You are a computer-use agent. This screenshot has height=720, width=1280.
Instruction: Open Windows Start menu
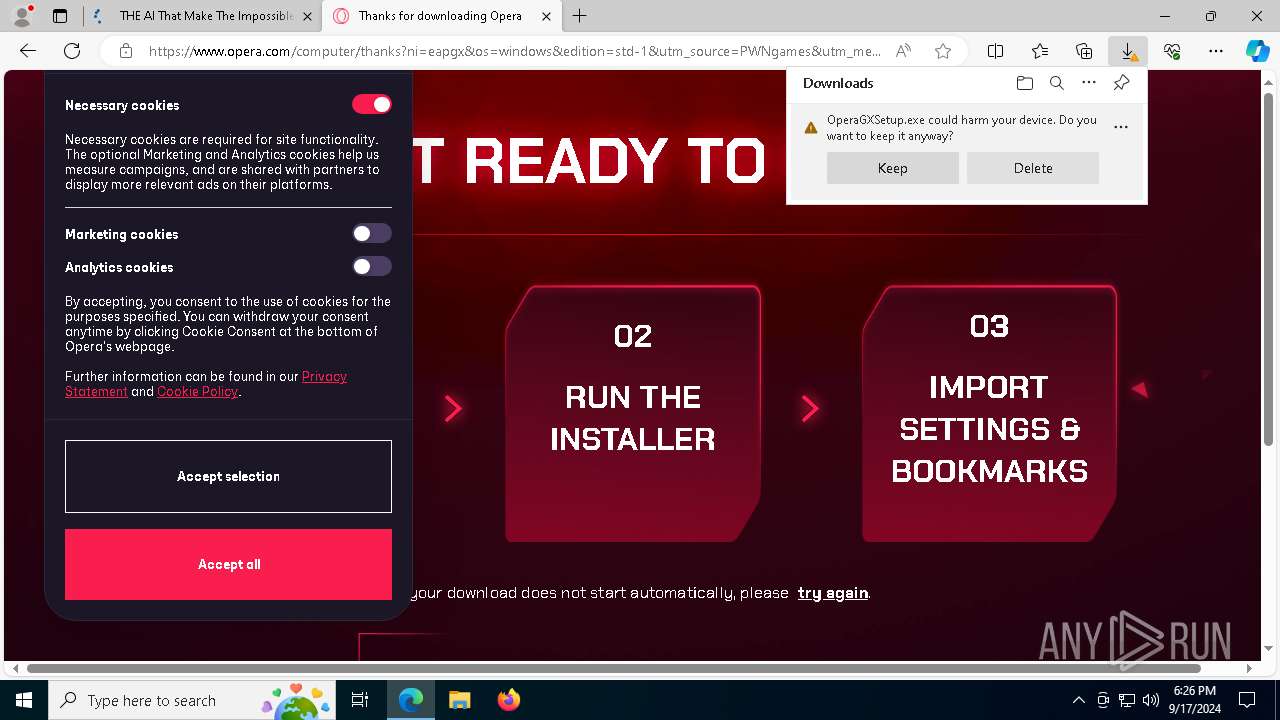tap(24, 700)
